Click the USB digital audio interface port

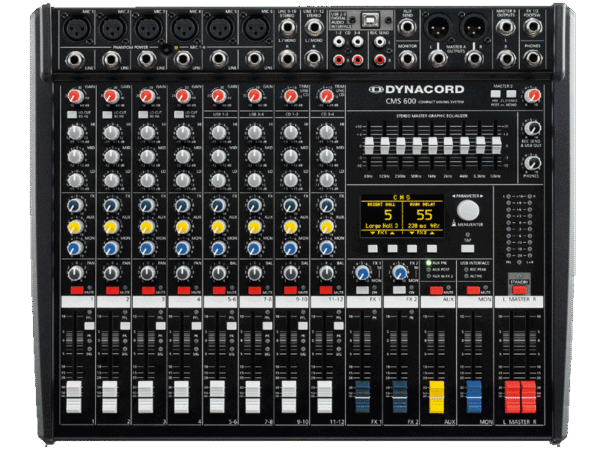point(370,20)
